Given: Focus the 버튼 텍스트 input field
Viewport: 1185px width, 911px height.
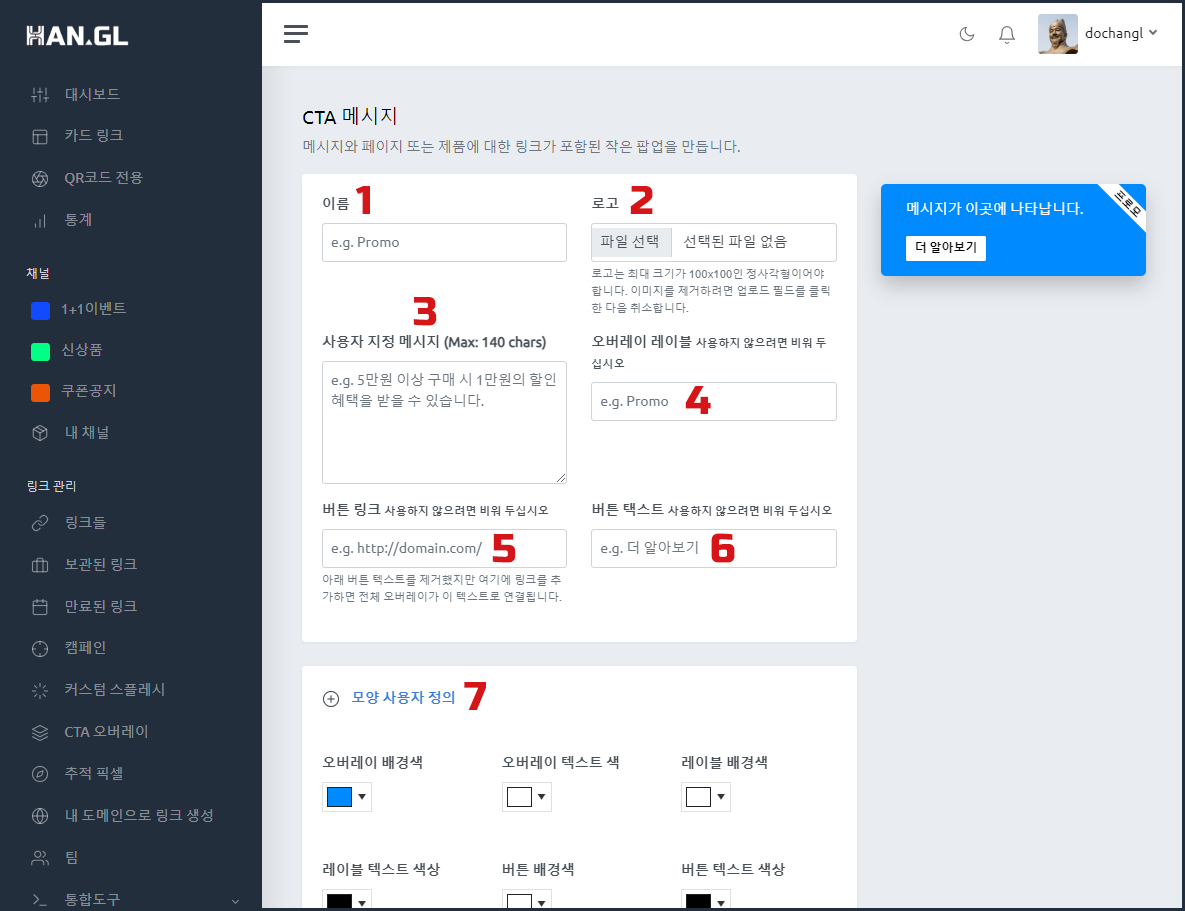Looking at the screenshot, I should [x=713, y=548].
